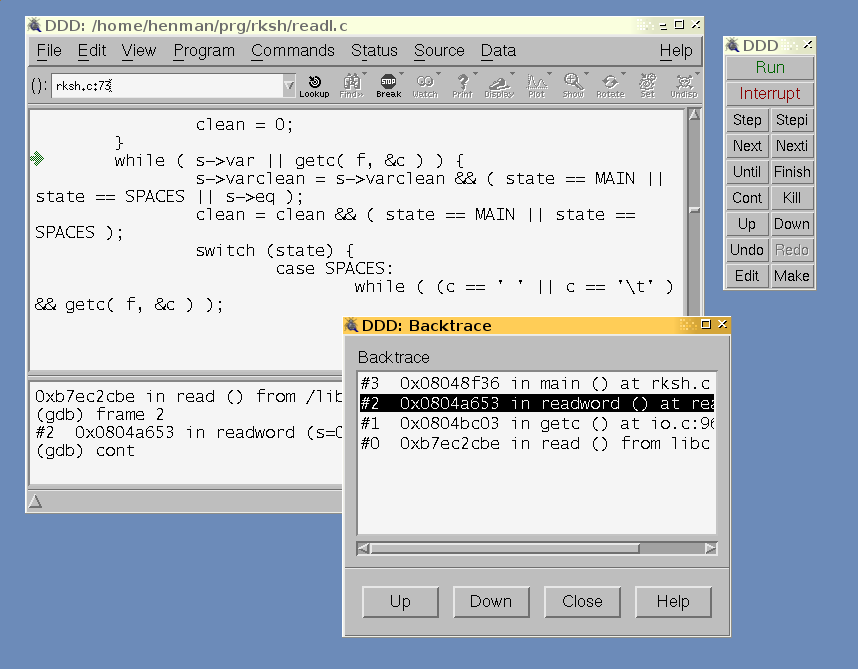Open the View menu
The image size is (858, 669).
tap(138, 50)
